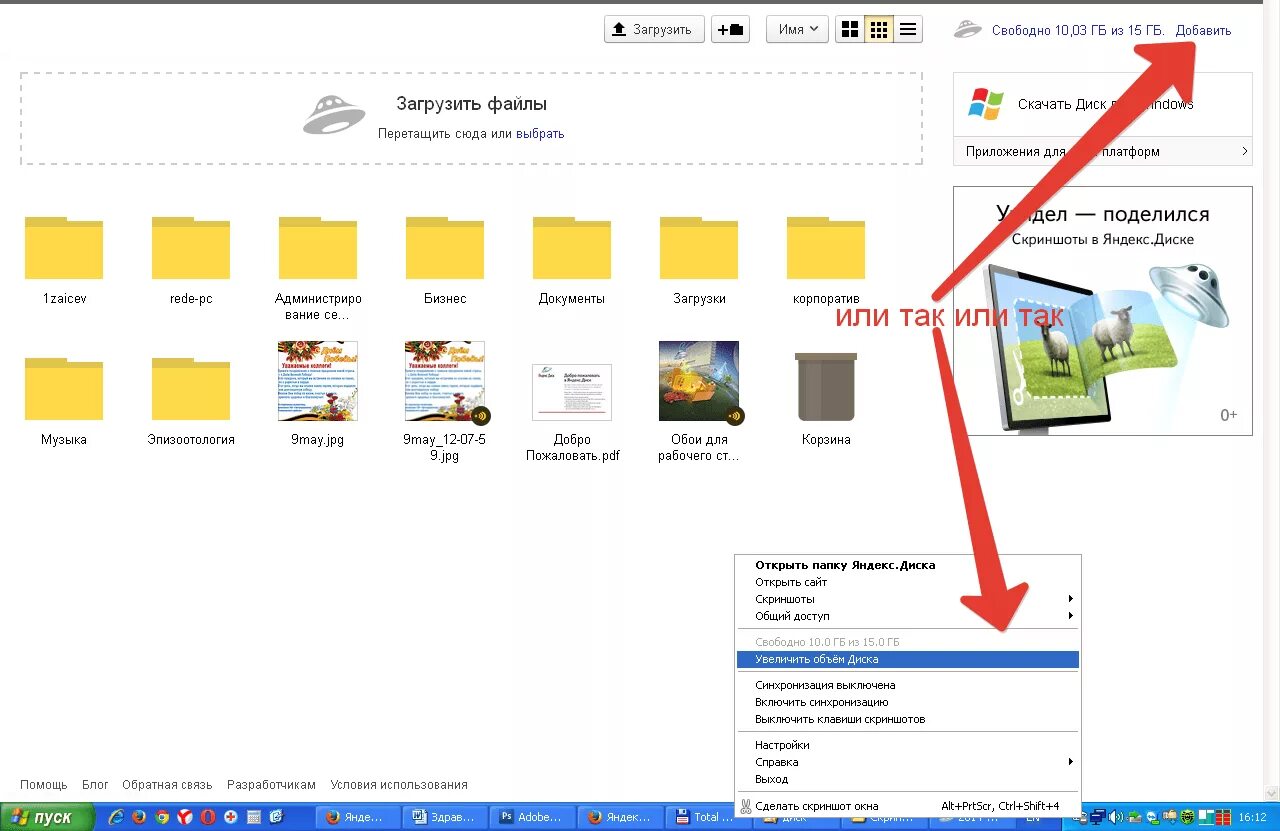The image size is (1280, 831).
Task: Open the Помощь footer link
Action: (44, 785)
